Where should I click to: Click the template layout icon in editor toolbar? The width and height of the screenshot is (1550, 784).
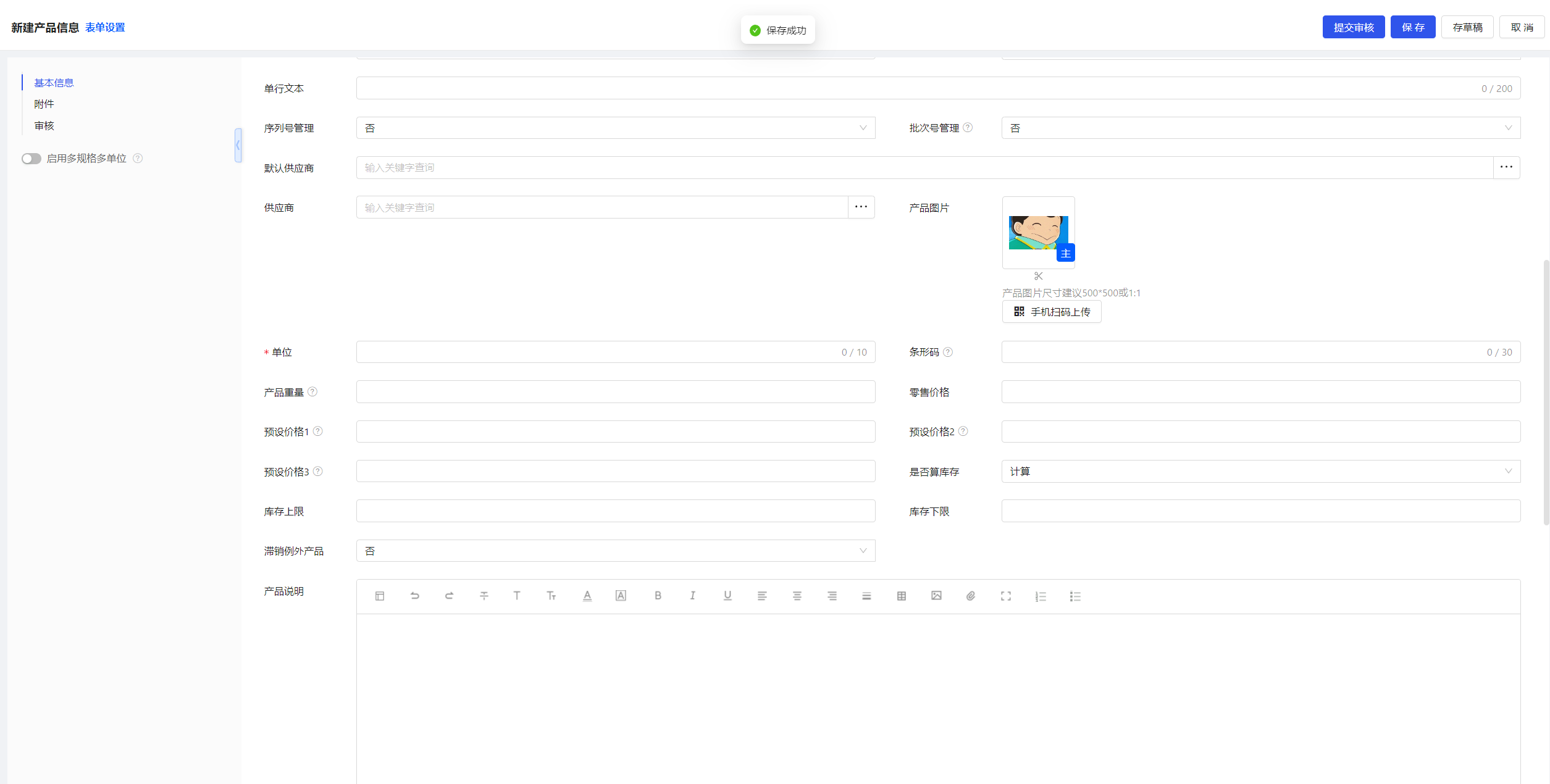point(380,596)
